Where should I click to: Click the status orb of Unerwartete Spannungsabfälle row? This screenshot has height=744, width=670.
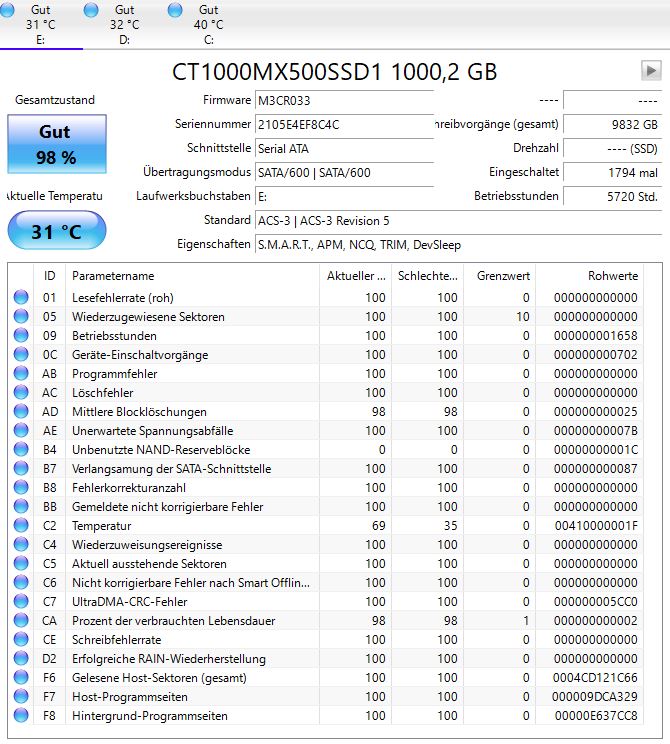(21, 430)
